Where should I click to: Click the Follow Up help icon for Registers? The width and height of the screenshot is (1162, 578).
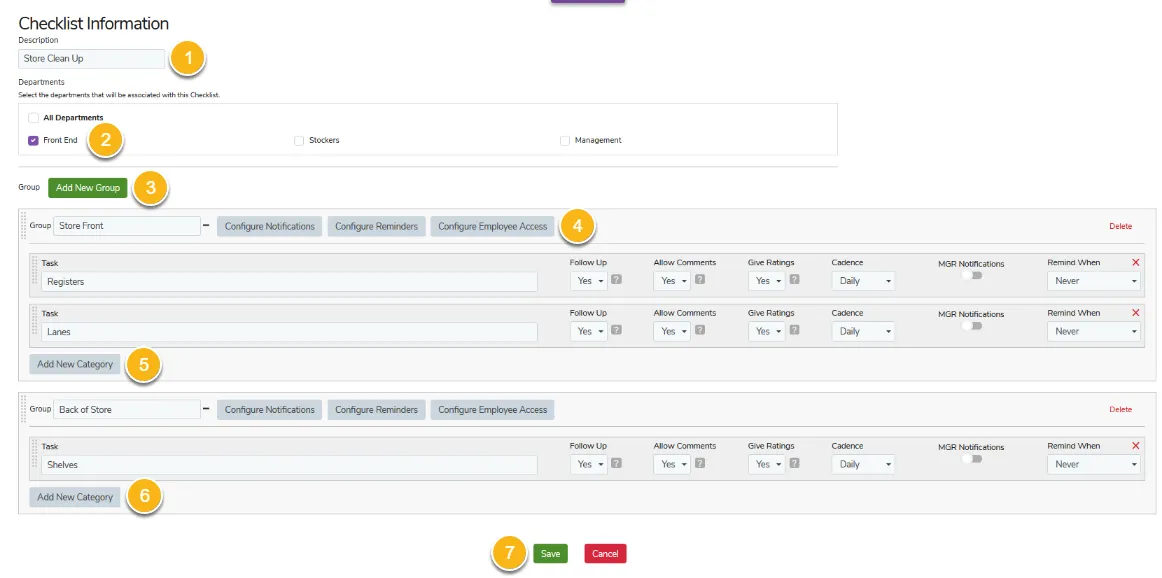click(x=616, y=280)
